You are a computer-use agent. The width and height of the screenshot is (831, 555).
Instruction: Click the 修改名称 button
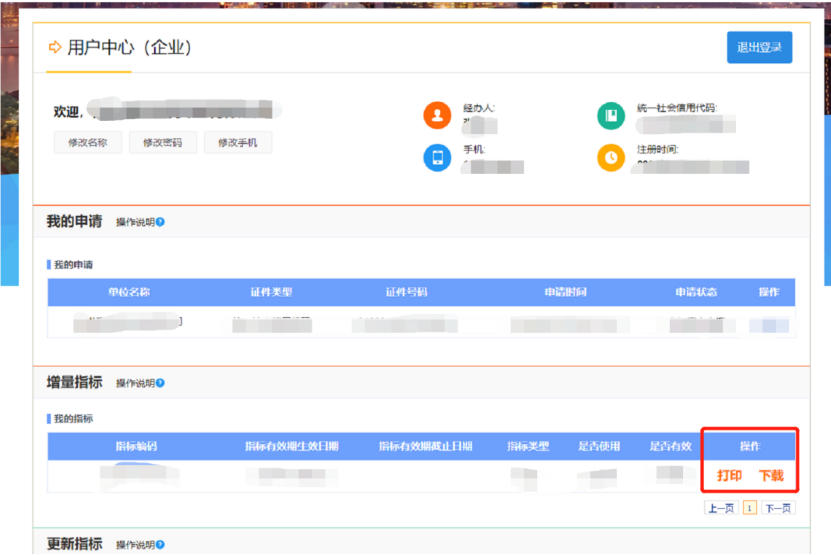[88, 143]
